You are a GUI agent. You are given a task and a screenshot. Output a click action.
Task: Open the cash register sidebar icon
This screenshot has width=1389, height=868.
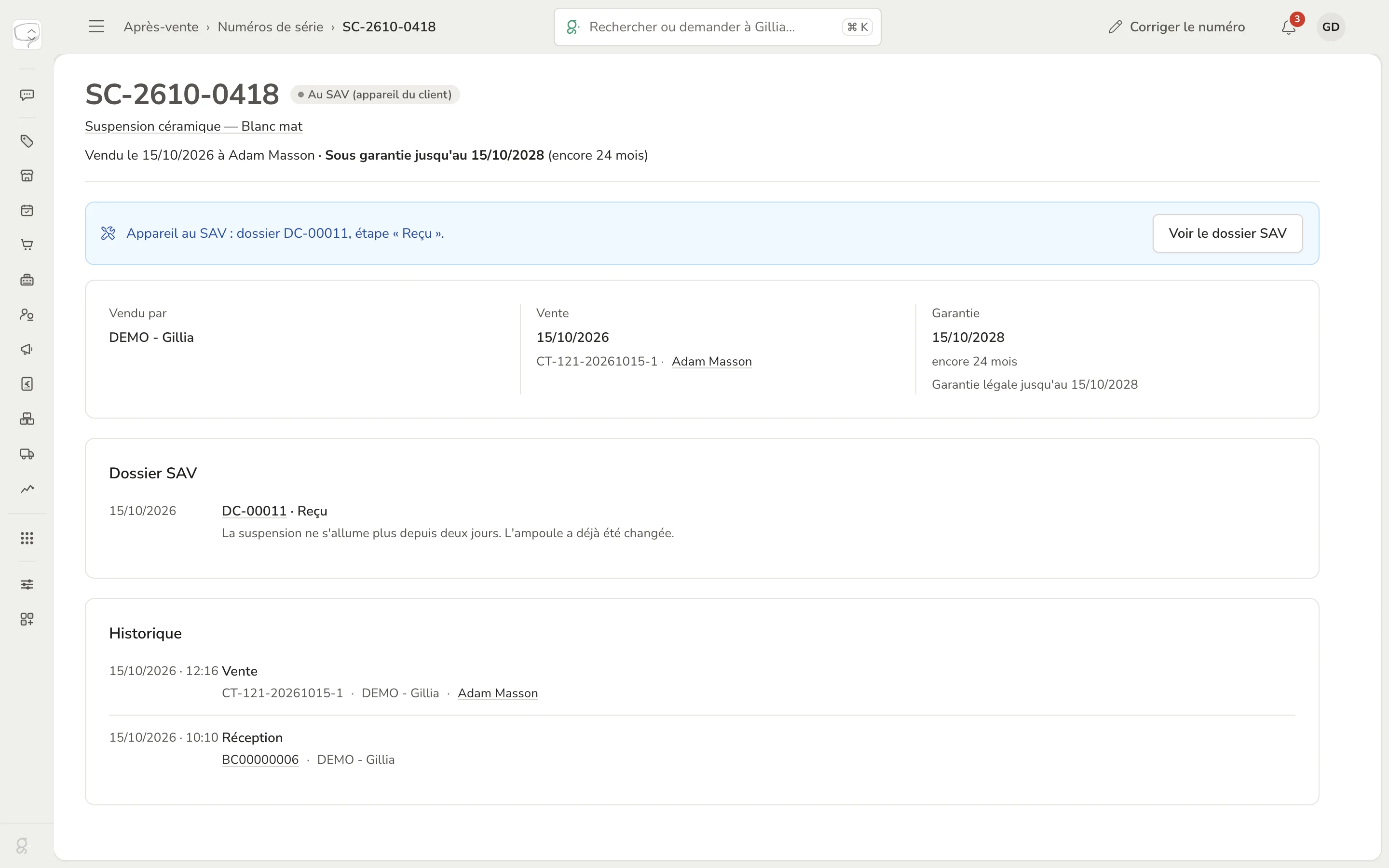(x=27, y=280)
